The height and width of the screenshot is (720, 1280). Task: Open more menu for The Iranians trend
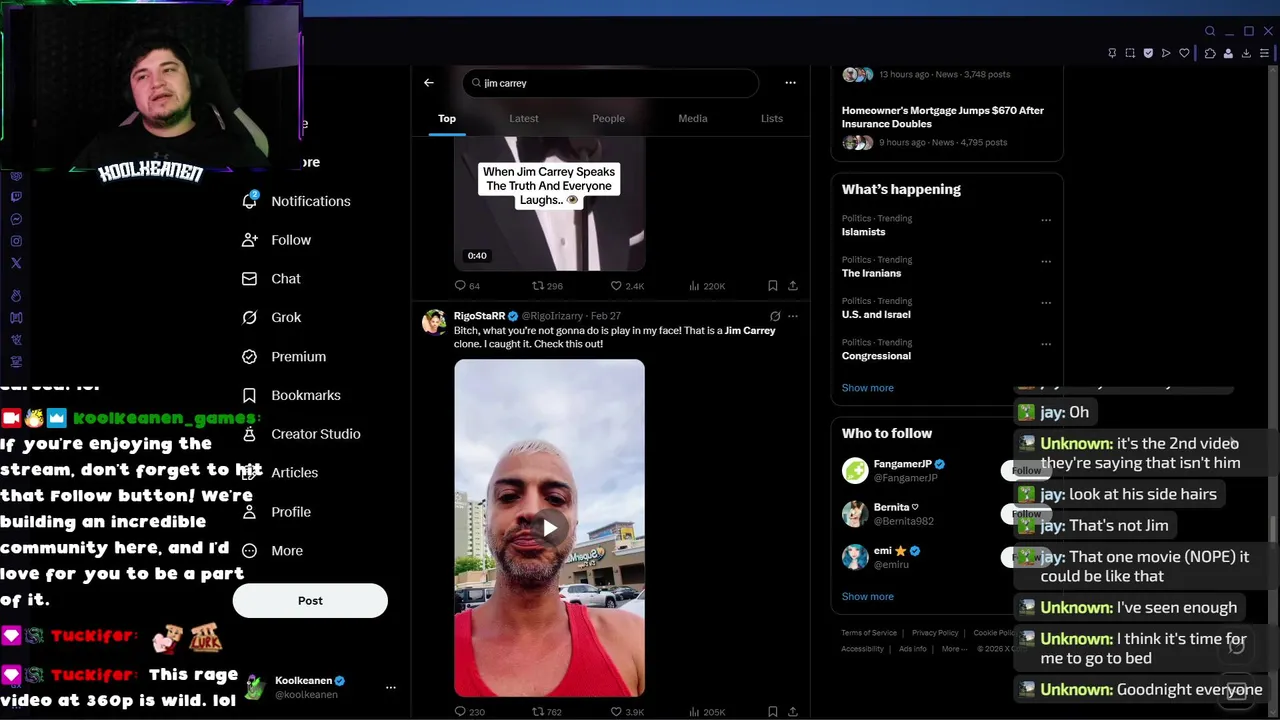(1046, 261)
